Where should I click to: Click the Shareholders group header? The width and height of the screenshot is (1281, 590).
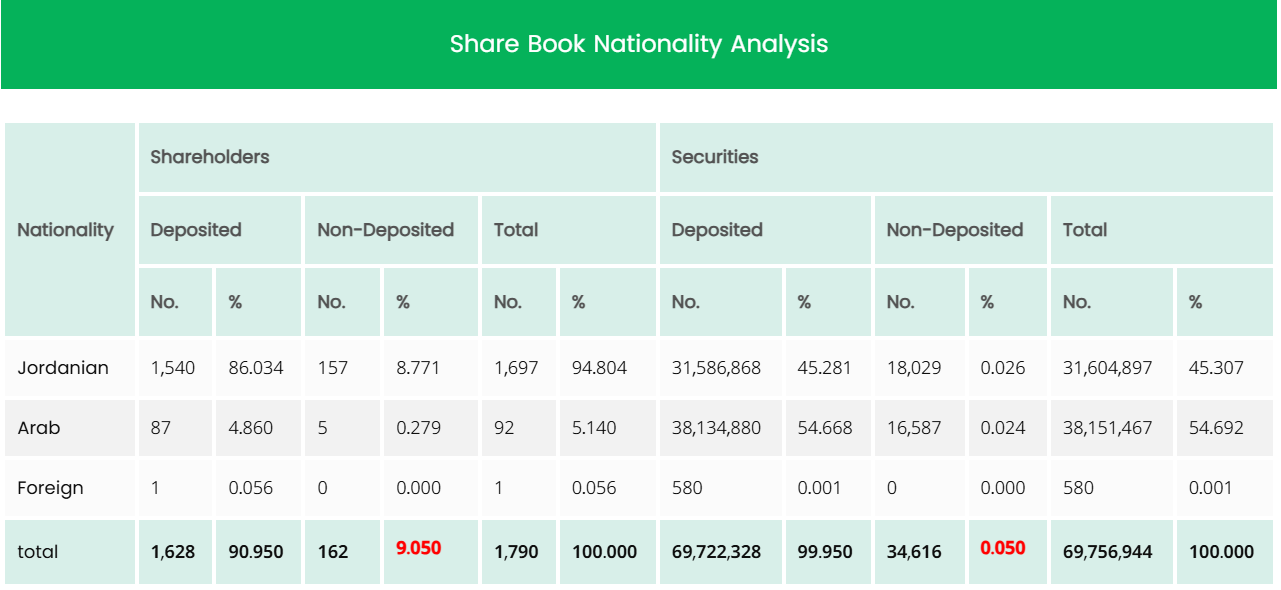(210, 157)
